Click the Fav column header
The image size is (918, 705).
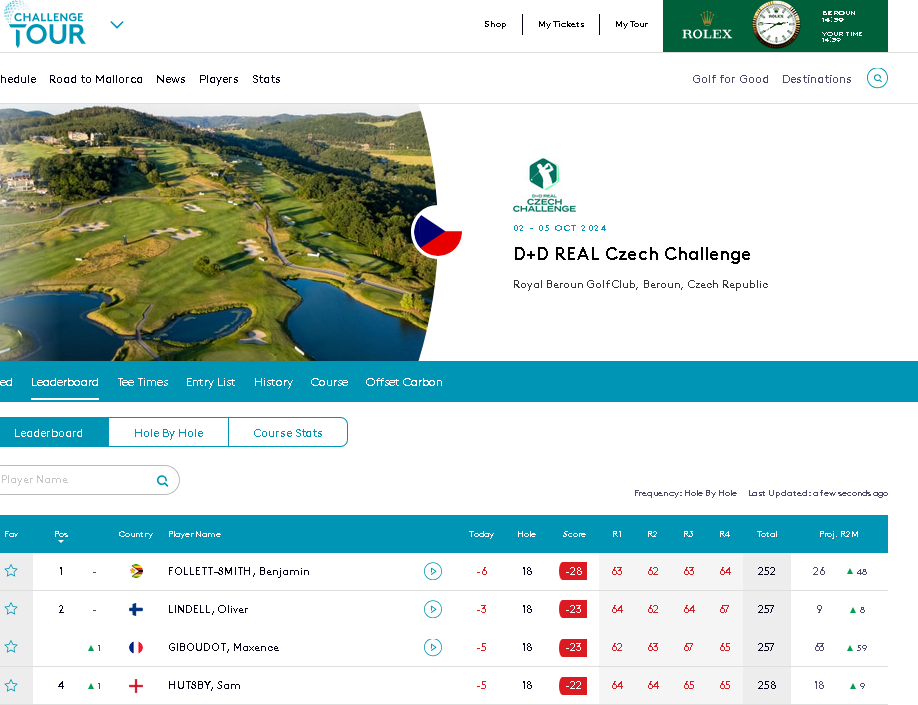coord(11,534)
